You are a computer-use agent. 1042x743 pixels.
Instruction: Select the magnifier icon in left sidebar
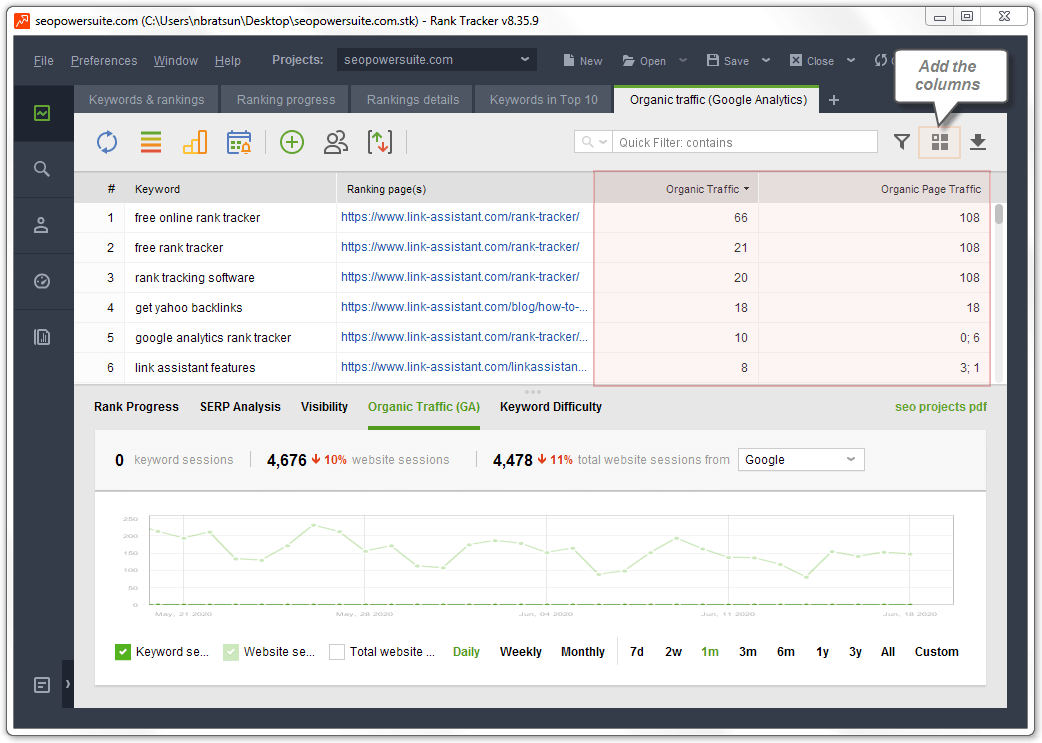[x=42, y=169]
